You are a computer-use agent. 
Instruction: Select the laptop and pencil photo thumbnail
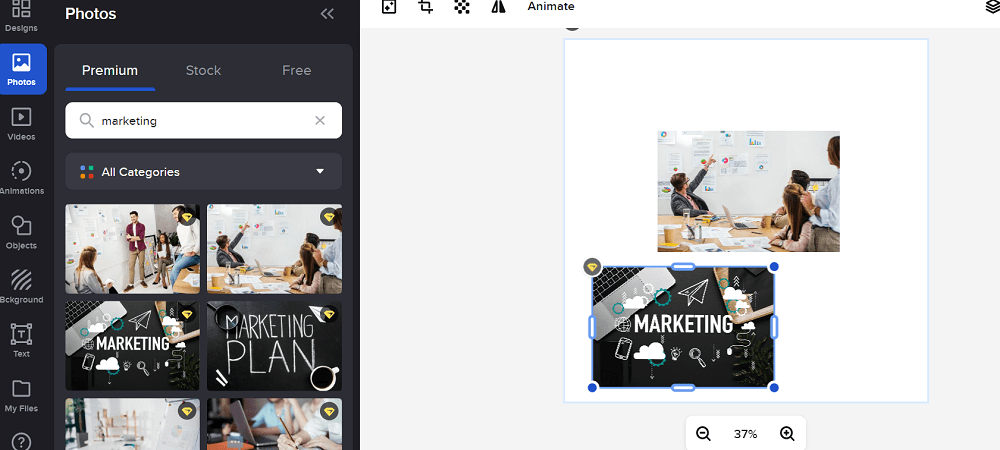click(274, 424)
